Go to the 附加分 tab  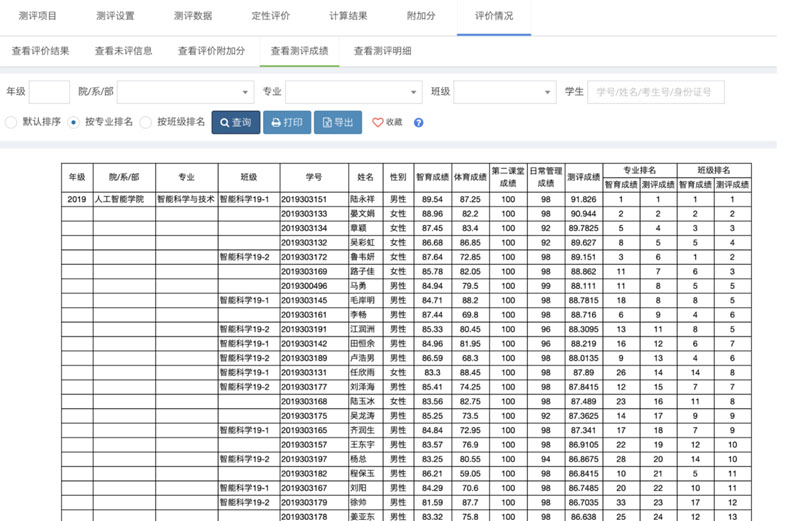[420, 16]
